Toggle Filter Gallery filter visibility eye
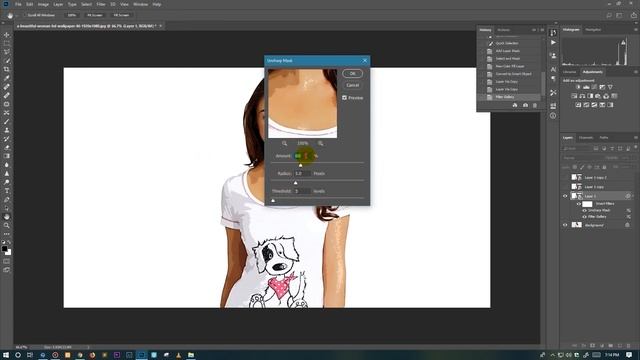The width and height of the screenshot is (640, 360). pos(584,217)
